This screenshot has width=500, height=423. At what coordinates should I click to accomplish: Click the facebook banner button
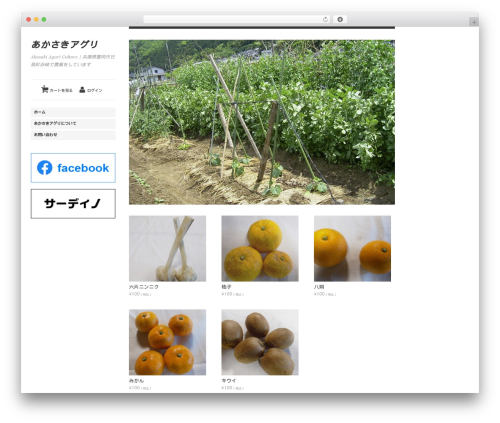tap(73, 168)
